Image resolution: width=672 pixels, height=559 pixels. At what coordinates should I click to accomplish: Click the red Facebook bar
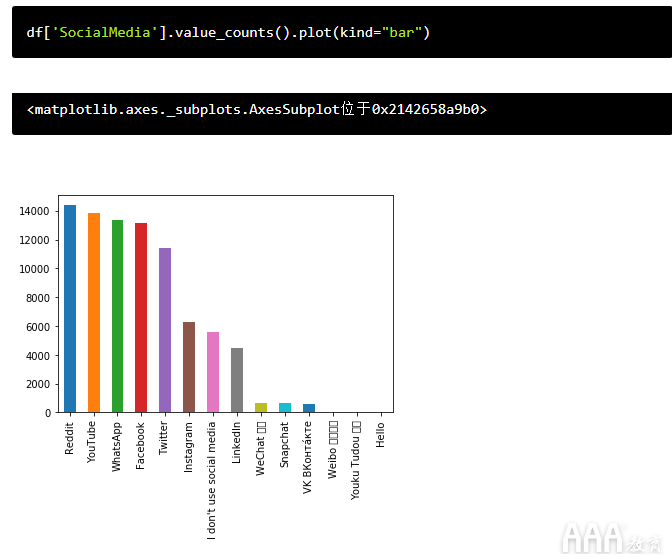[141, 318]
